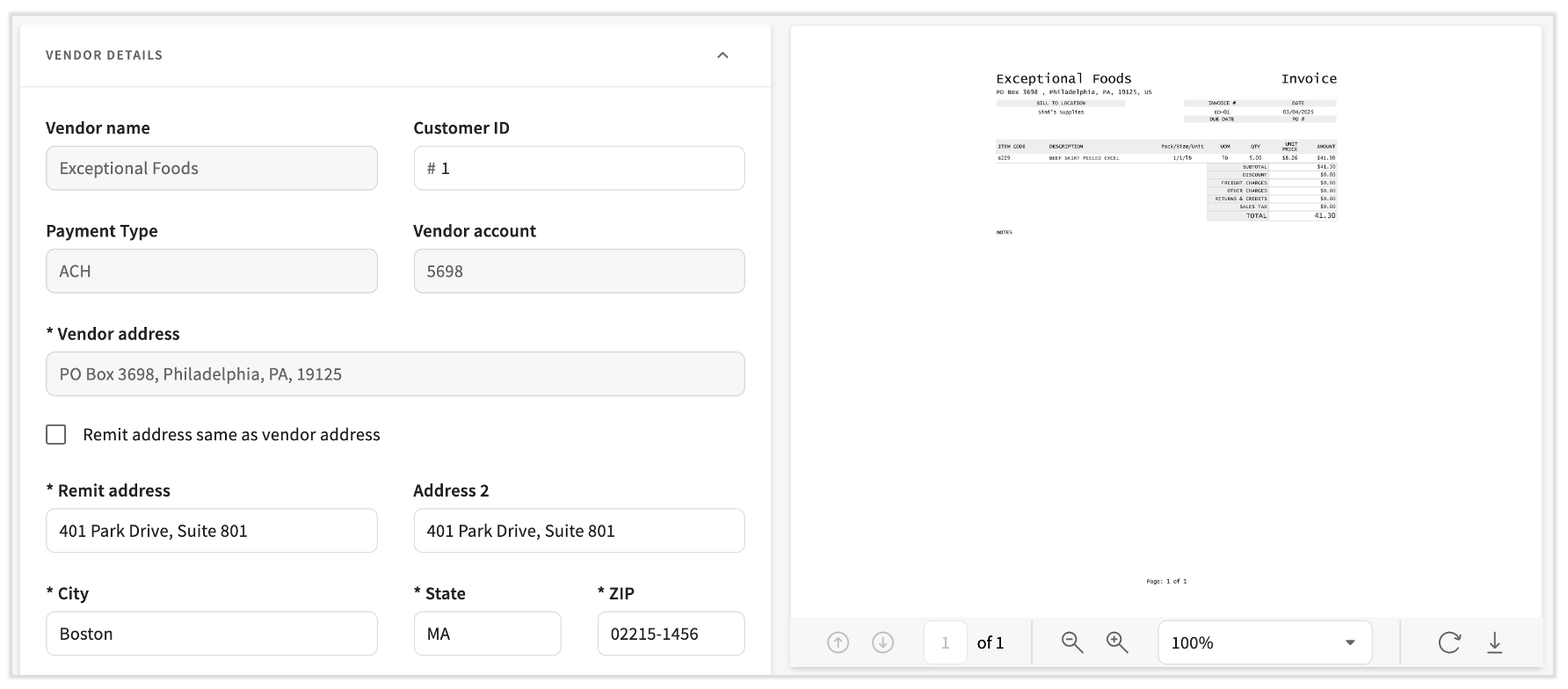Collapse the Vendor Details section
The image size is (1568, 689).
(x=722, y=55)
